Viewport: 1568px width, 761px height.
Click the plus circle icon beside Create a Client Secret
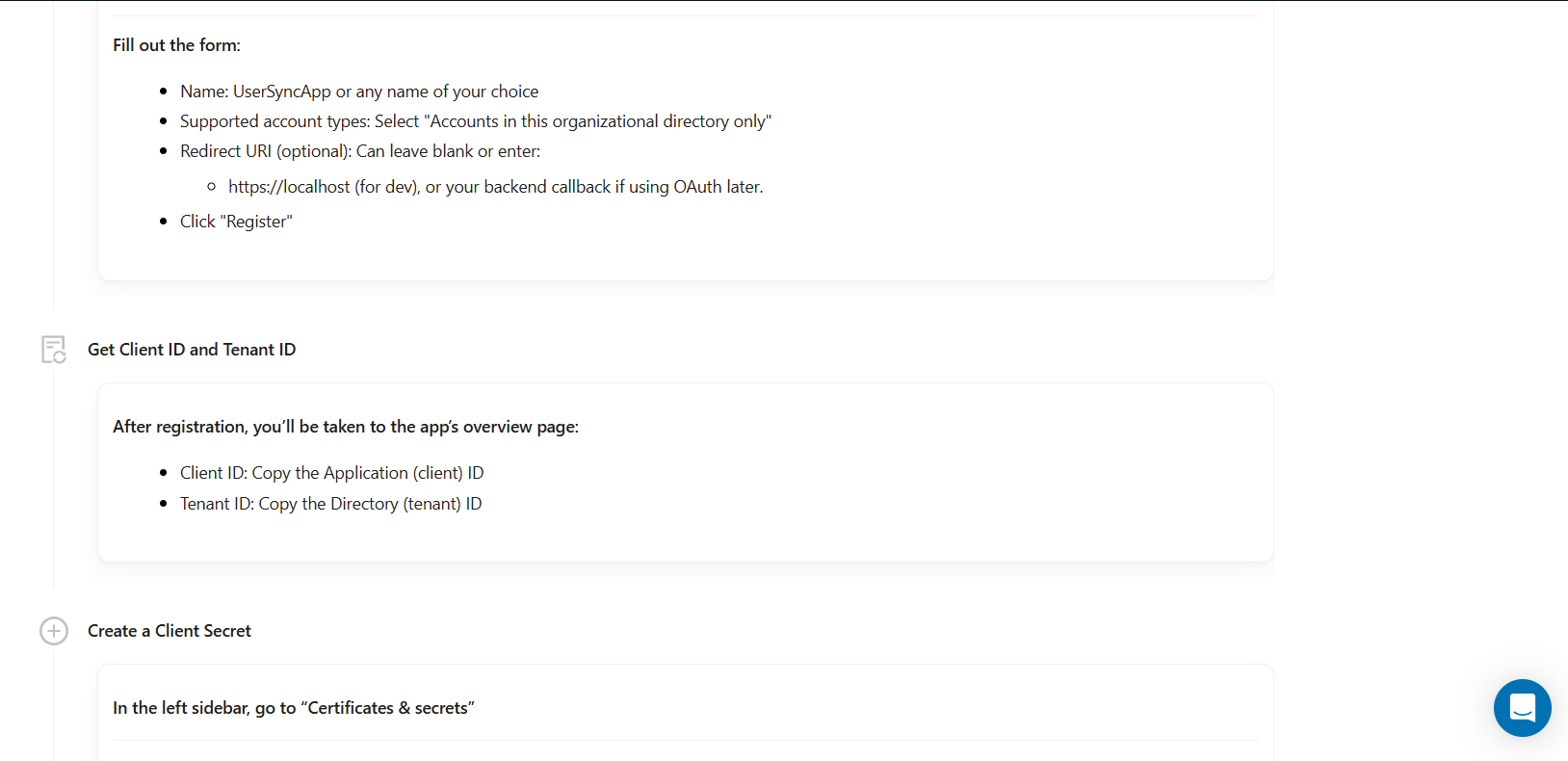point(54,631)
